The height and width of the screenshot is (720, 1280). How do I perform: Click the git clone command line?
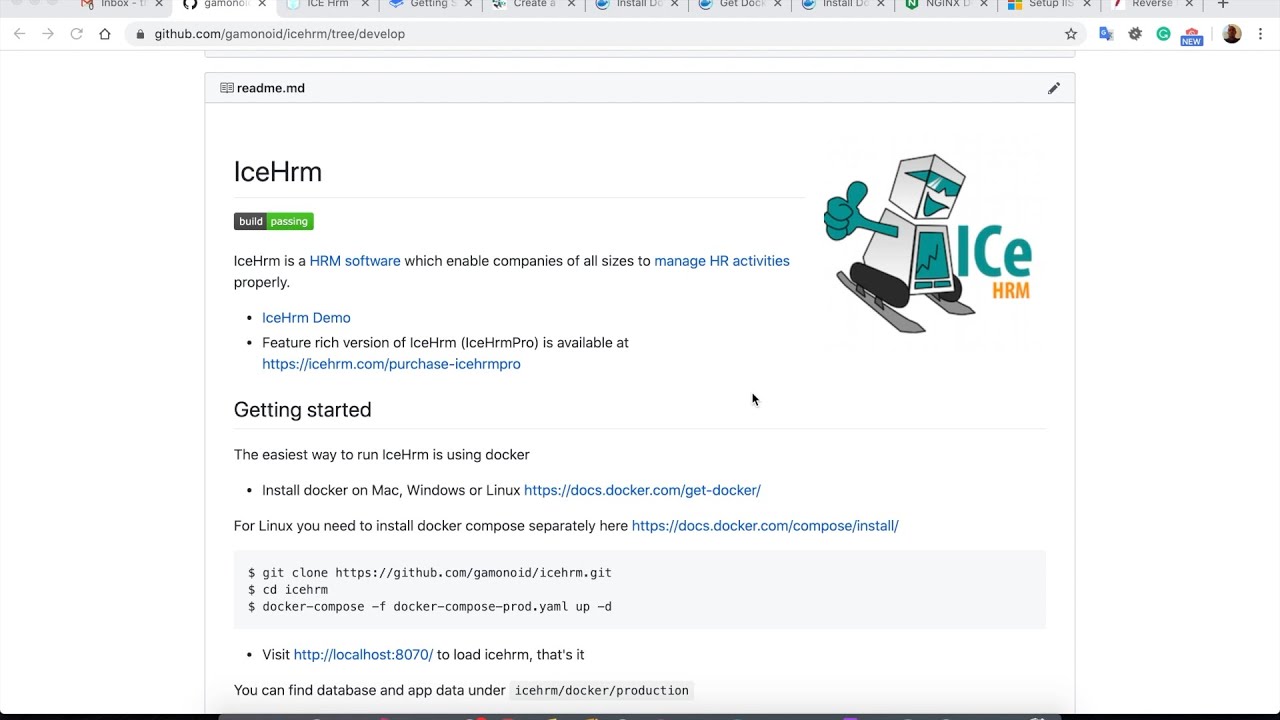tap(430, 573)
